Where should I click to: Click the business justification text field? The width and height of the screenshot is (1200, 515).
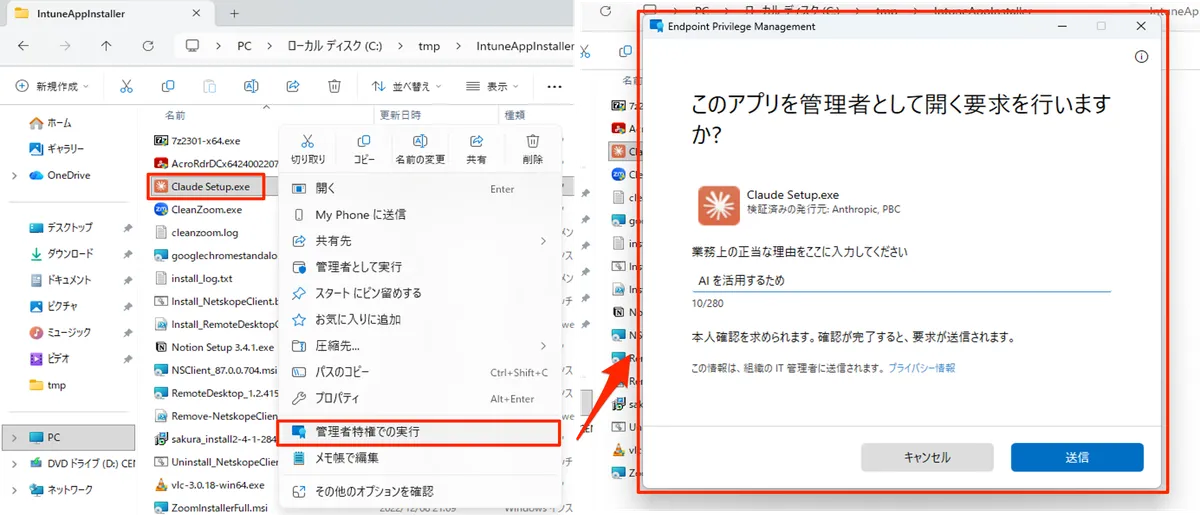click(901, 281)
